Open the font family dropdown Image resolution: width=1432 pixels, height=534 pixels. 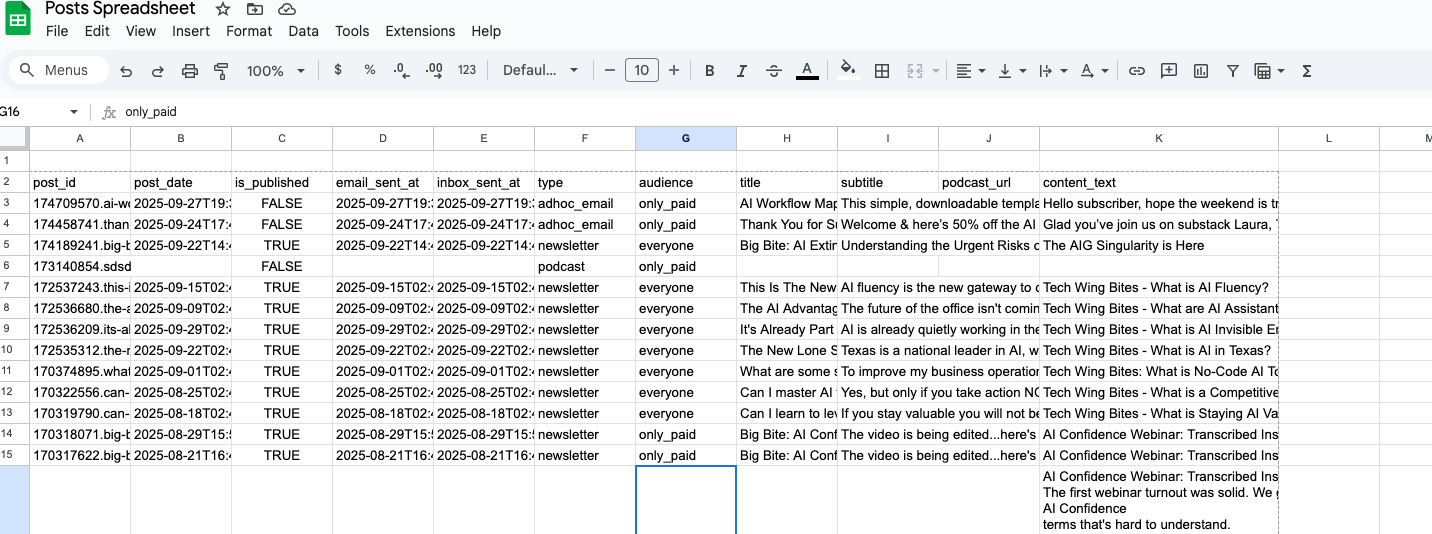point(540,70)
